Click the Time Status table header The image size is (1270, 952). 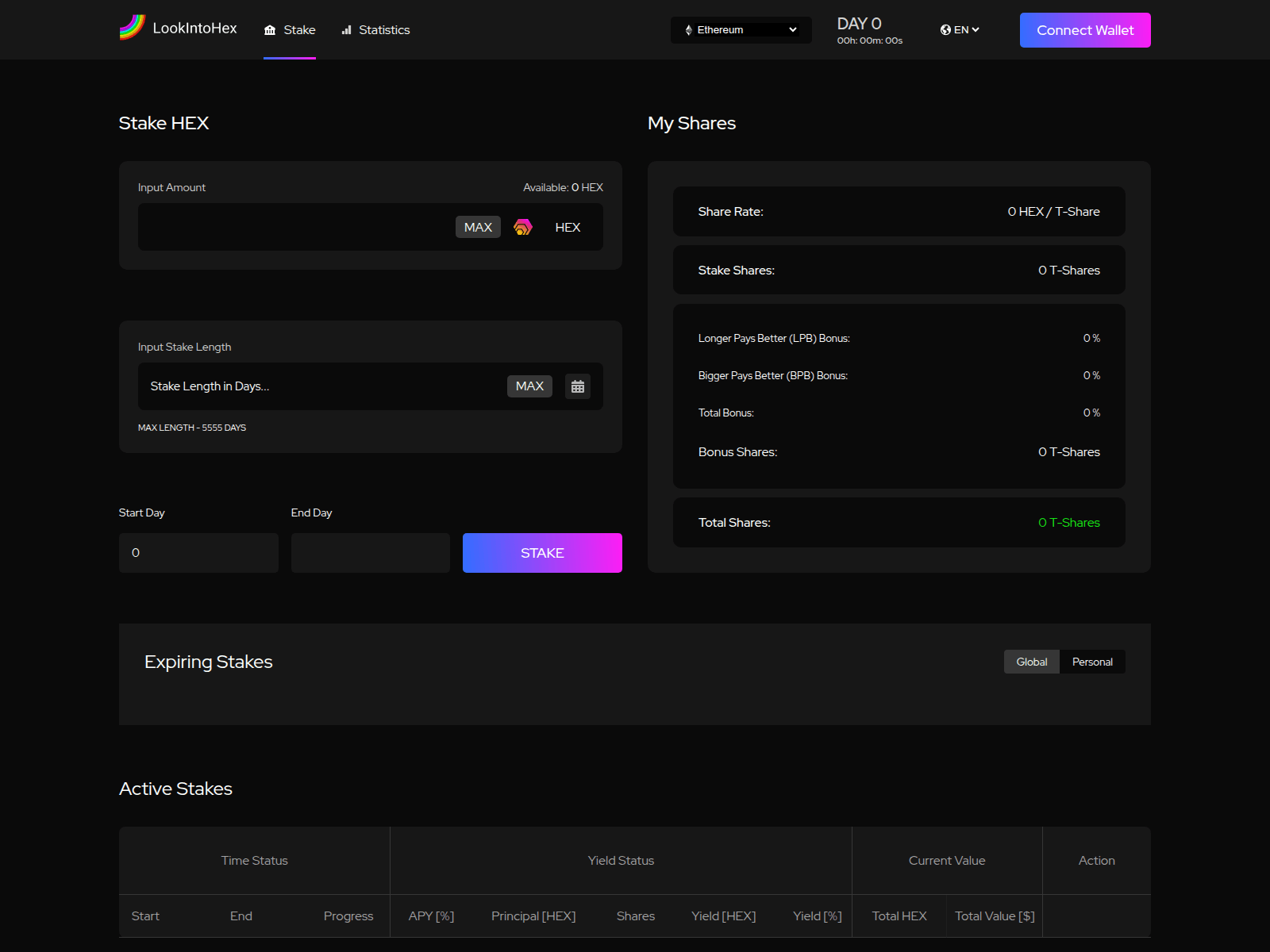click(255, 861)
